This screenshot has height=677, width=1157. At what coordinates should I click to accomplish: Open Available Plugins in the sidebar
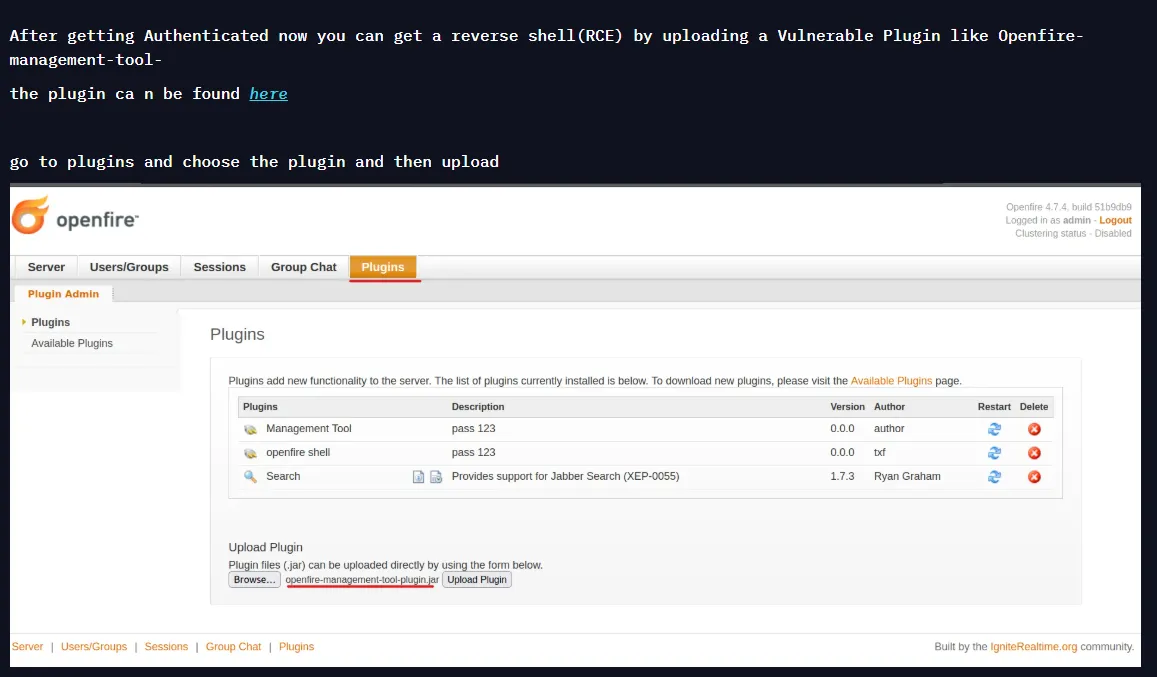click(72, 343)
